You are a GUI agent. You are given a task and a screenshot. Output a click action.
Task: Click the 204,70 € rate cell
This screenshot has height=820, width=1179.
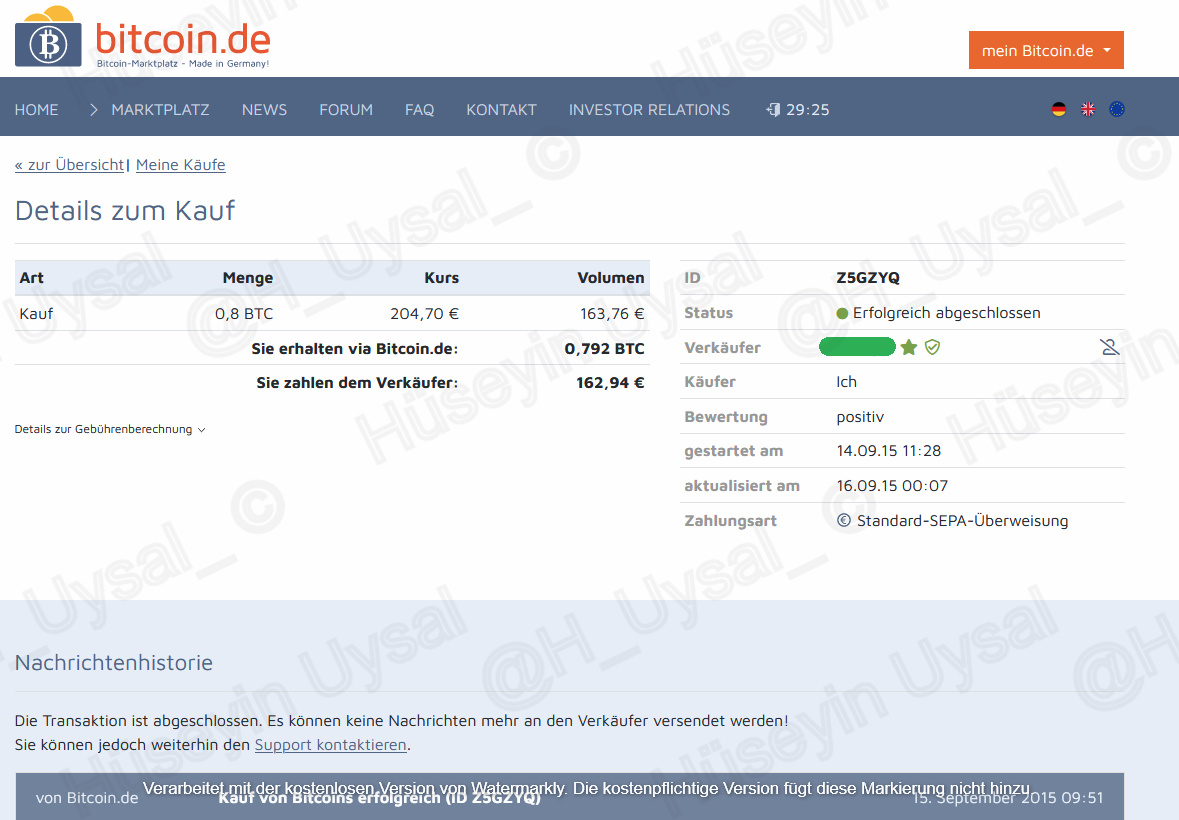tap(424, 313)
